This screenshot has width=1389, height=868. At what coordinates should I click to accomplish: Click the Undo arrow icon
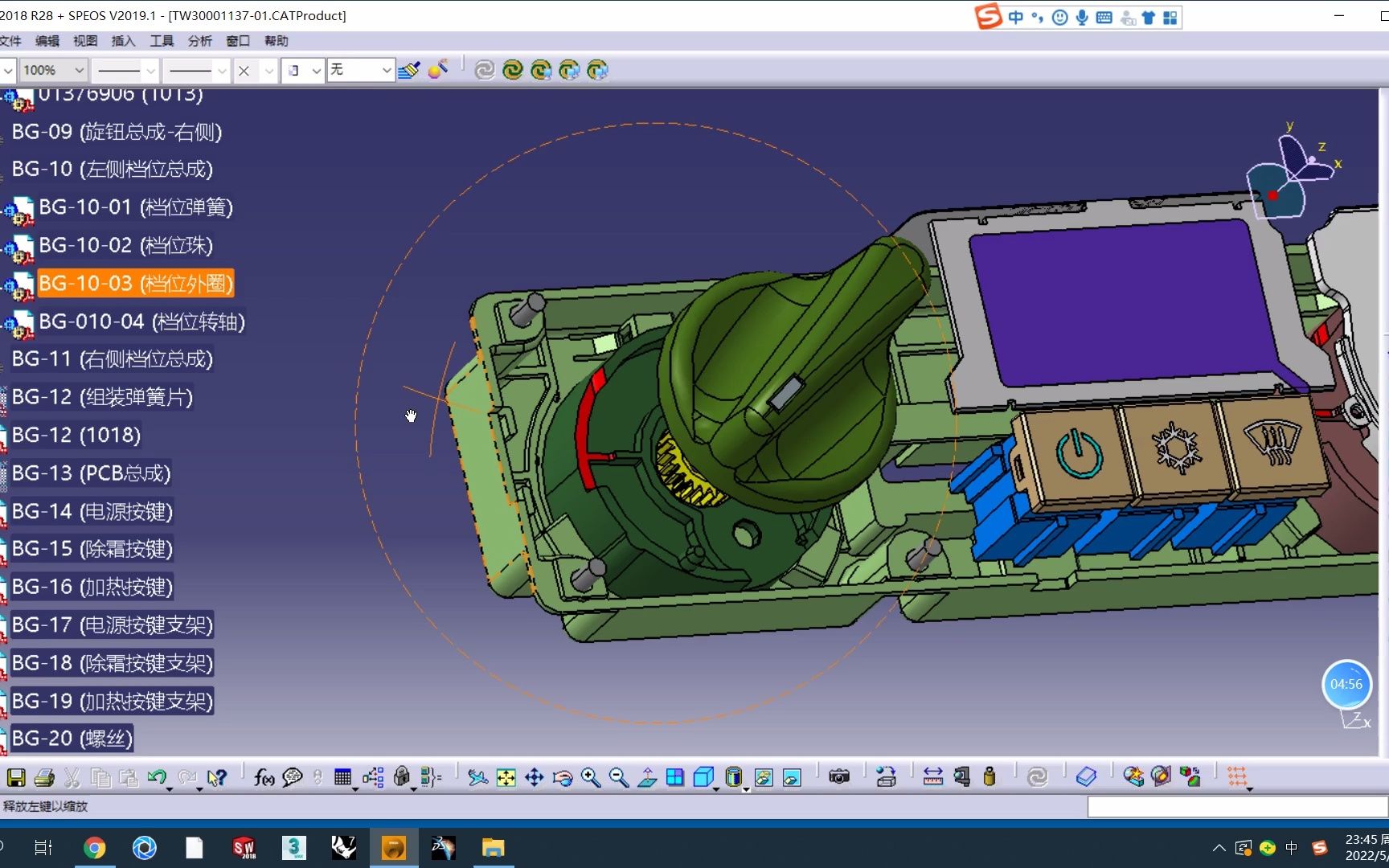[x=157, y=776]
